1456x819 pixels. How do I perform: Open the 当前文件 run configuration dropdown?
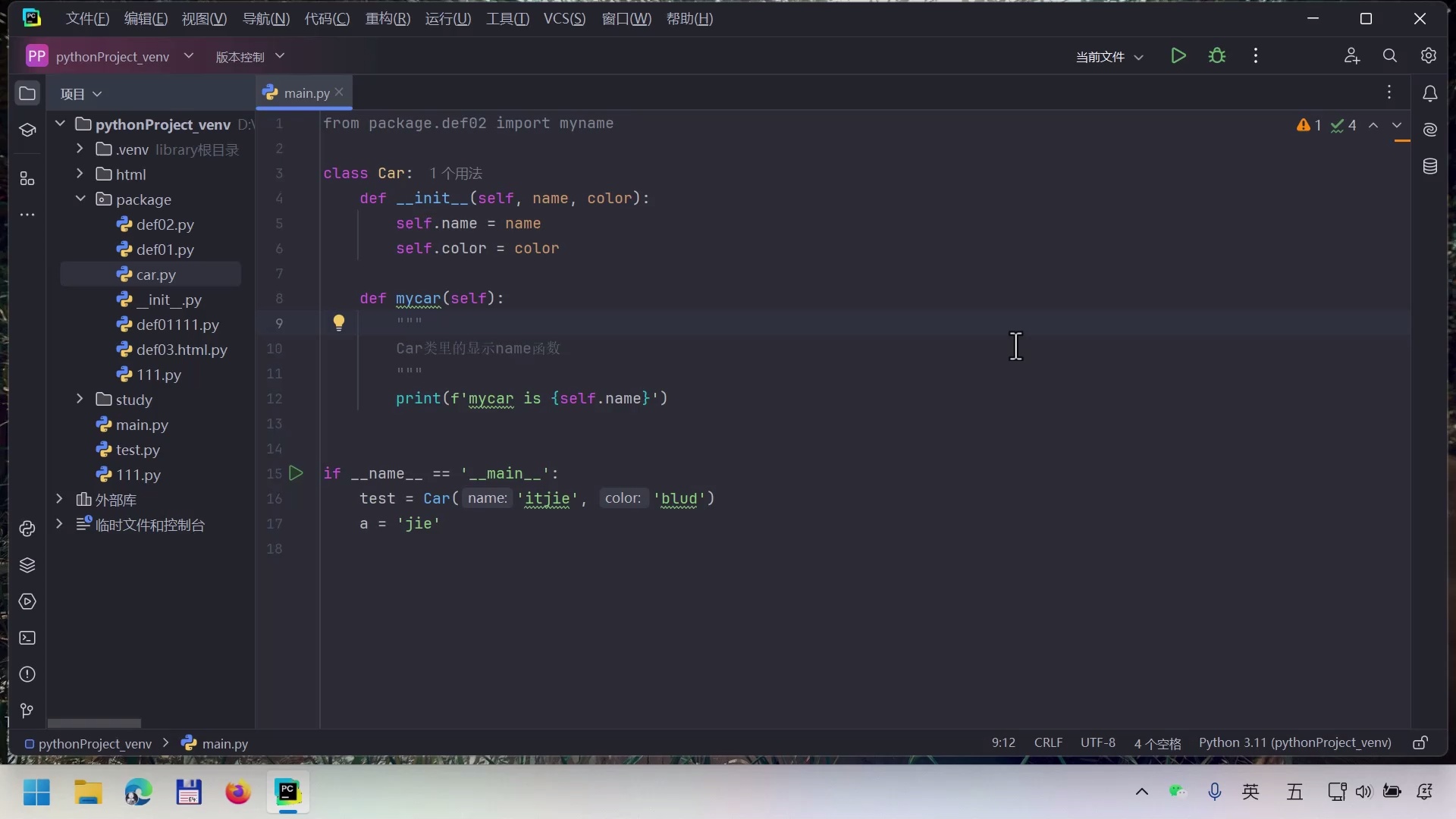[1109, 56]
